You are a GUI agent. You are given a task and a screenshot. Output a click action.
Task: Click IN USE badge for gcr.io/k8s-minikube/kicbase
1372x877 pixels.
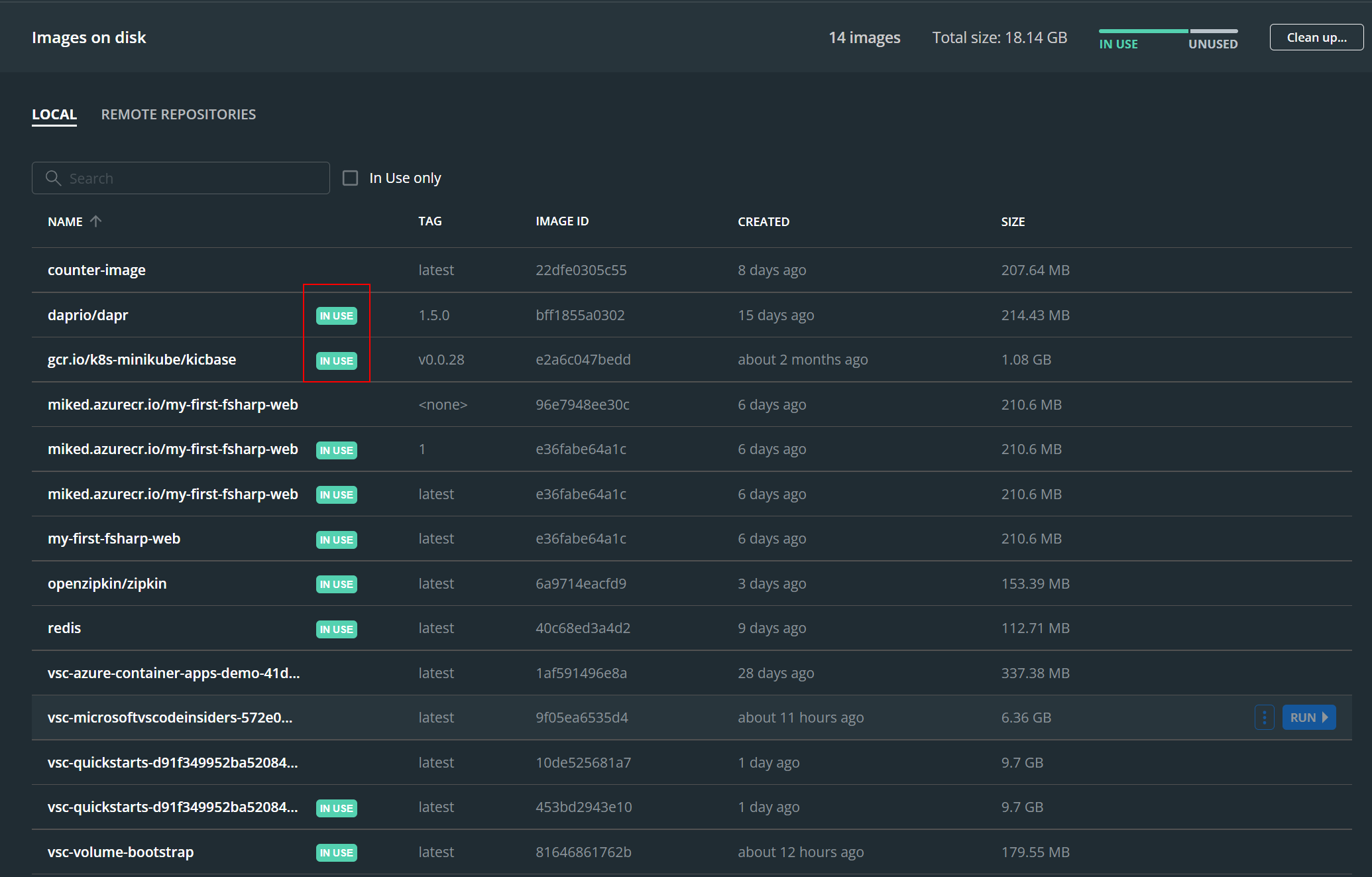click(x=336, y=361)
